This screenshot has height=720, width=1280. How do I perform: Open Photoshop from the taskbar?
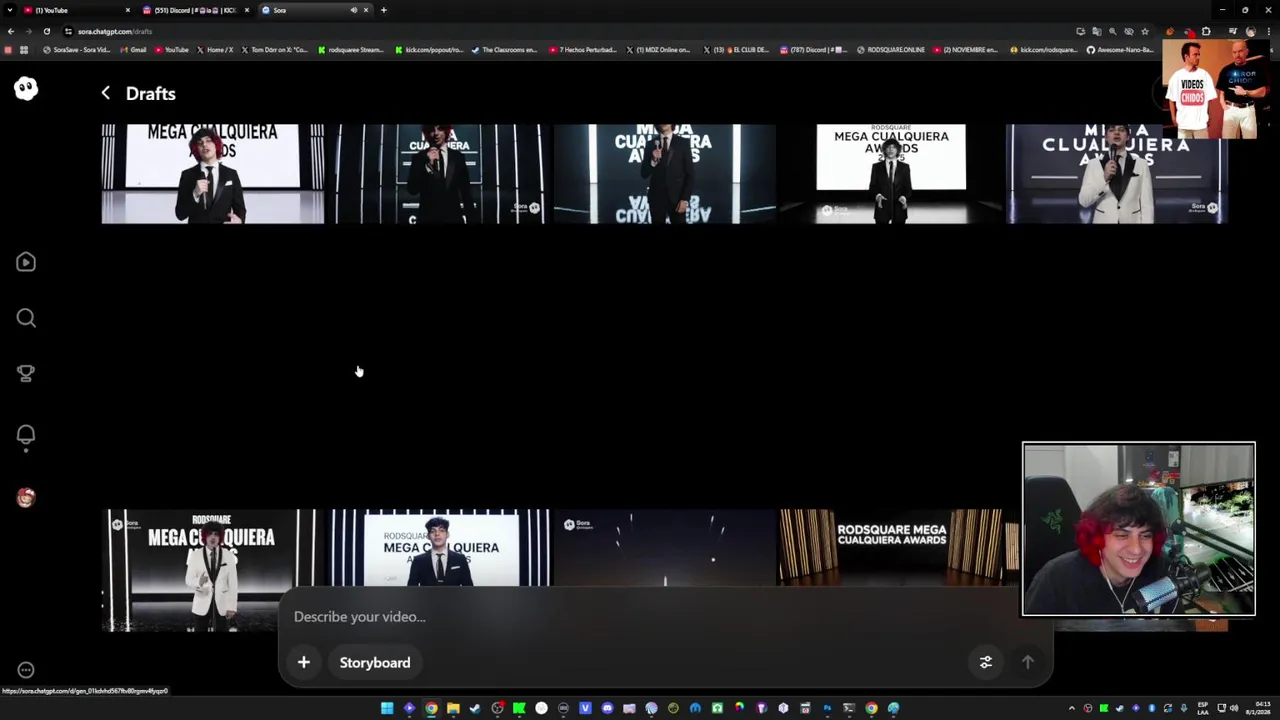(x=827, y=708)
